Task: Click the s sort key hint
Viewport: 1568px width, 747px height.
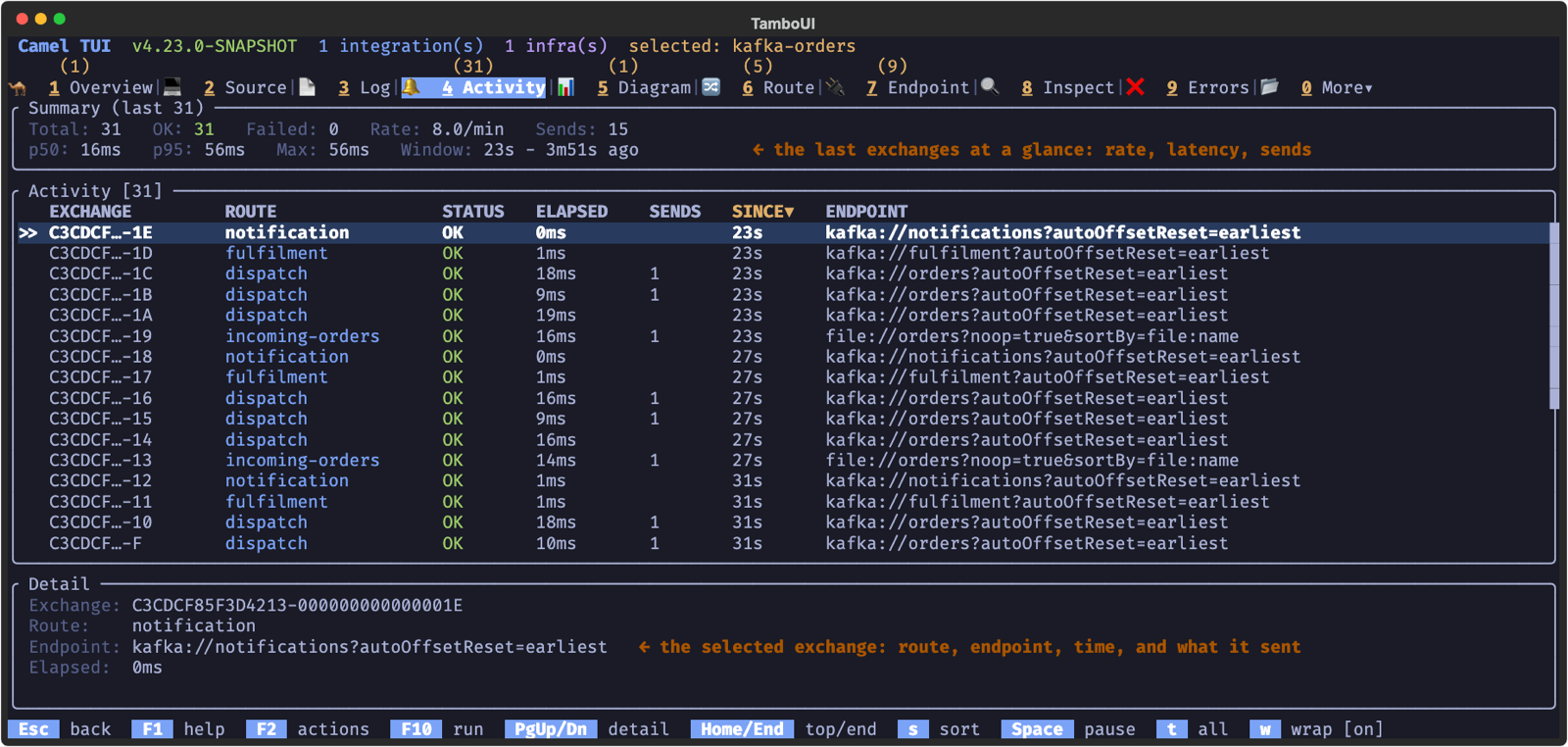Action: point(939,729)
